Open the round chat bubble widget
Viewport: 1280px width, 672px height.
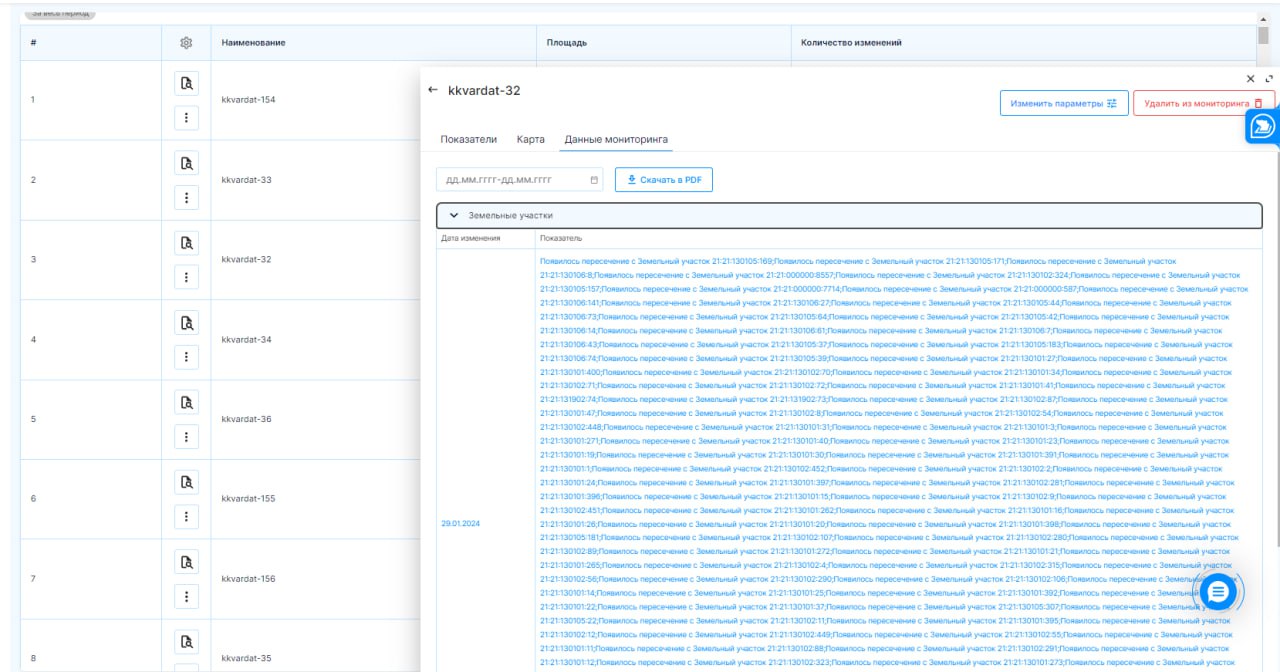click(x=1217, y=592)
